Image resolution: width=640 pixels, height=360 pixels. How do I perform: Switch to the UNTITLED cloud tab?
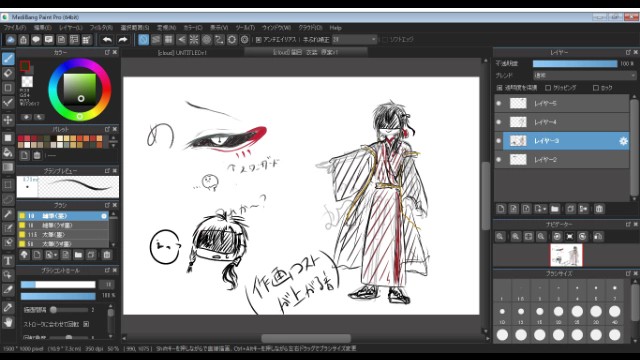point(182,53)
